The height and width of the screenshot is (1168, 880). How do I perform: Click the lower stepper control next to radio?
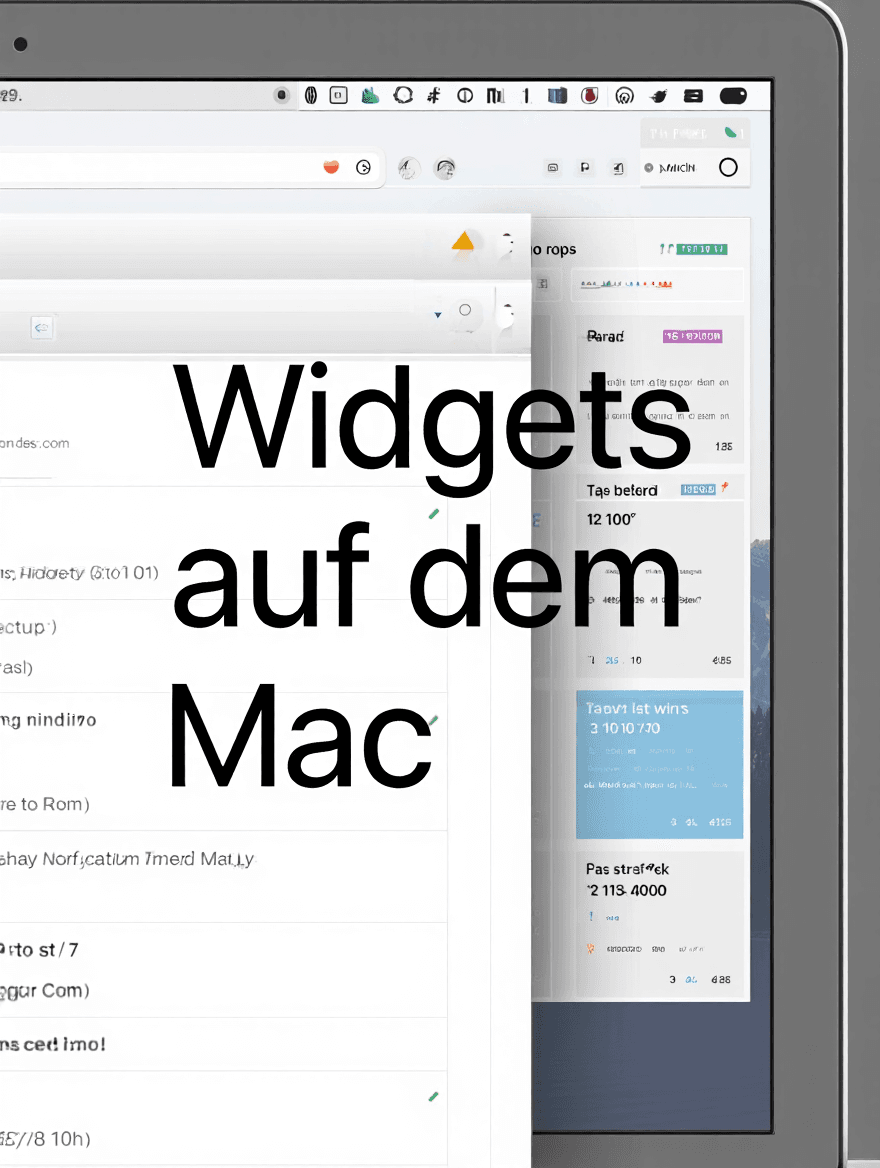[507, 314]
